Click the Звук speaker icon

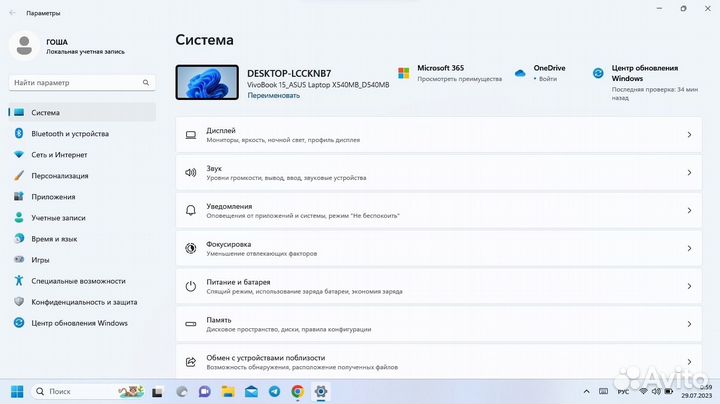(191, 173)
